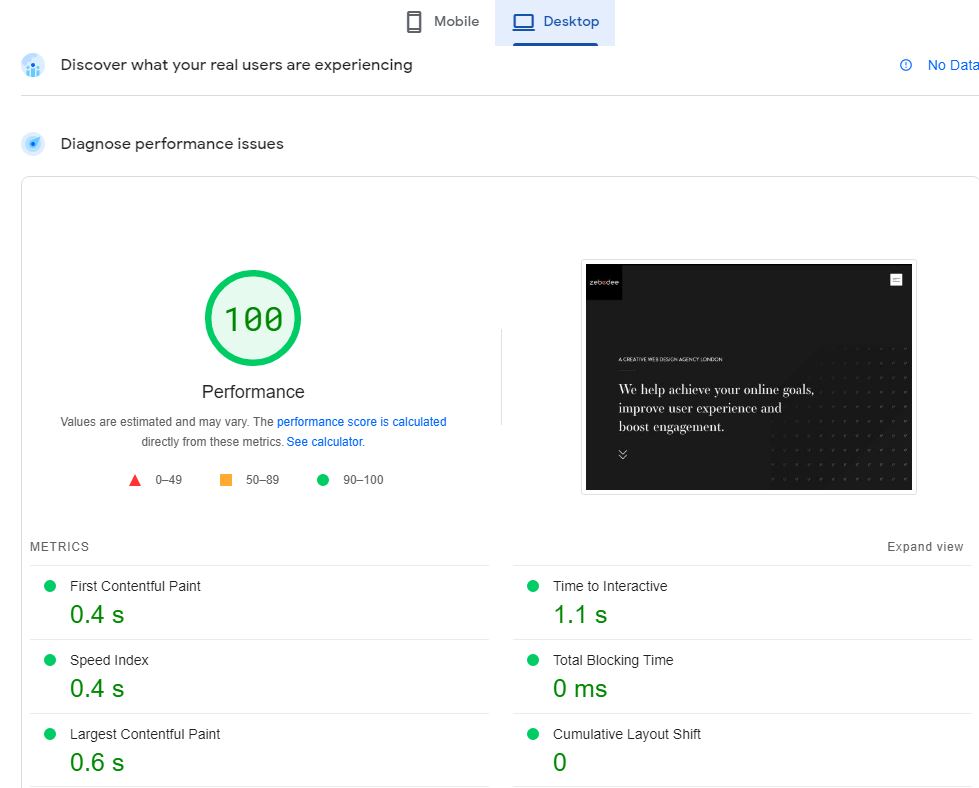
Task: Click the Speed Index label
Action: (x=109, y=660)
